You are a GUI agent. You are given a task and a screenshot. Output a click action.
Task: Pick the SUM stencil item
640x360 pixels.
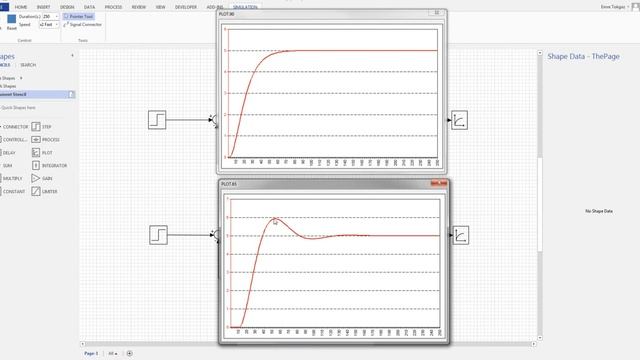coord(7,166)
